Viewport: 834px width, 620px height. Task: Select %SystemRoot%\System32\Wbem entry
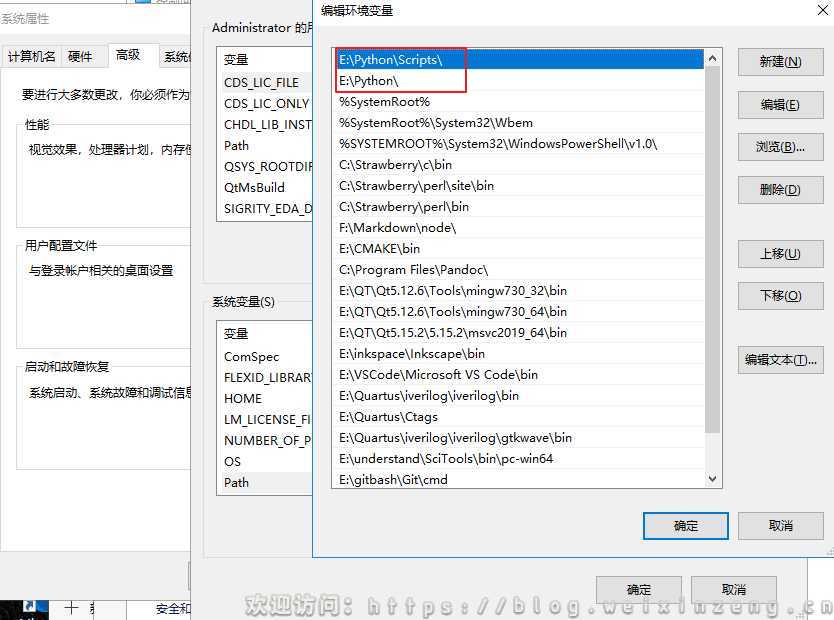(x=519, y=123)
